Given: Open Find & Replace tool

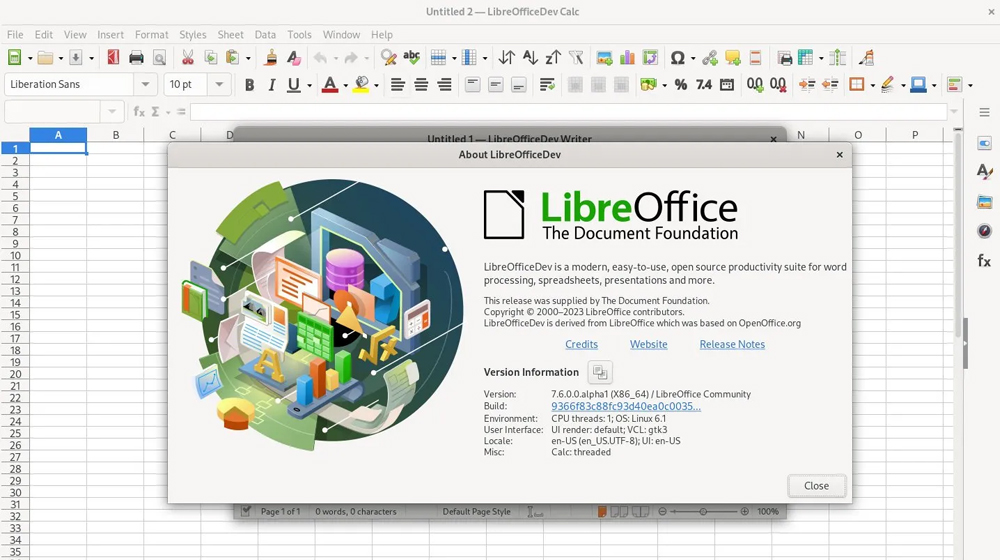Looking at the screenshot, I should click(388, 58).
